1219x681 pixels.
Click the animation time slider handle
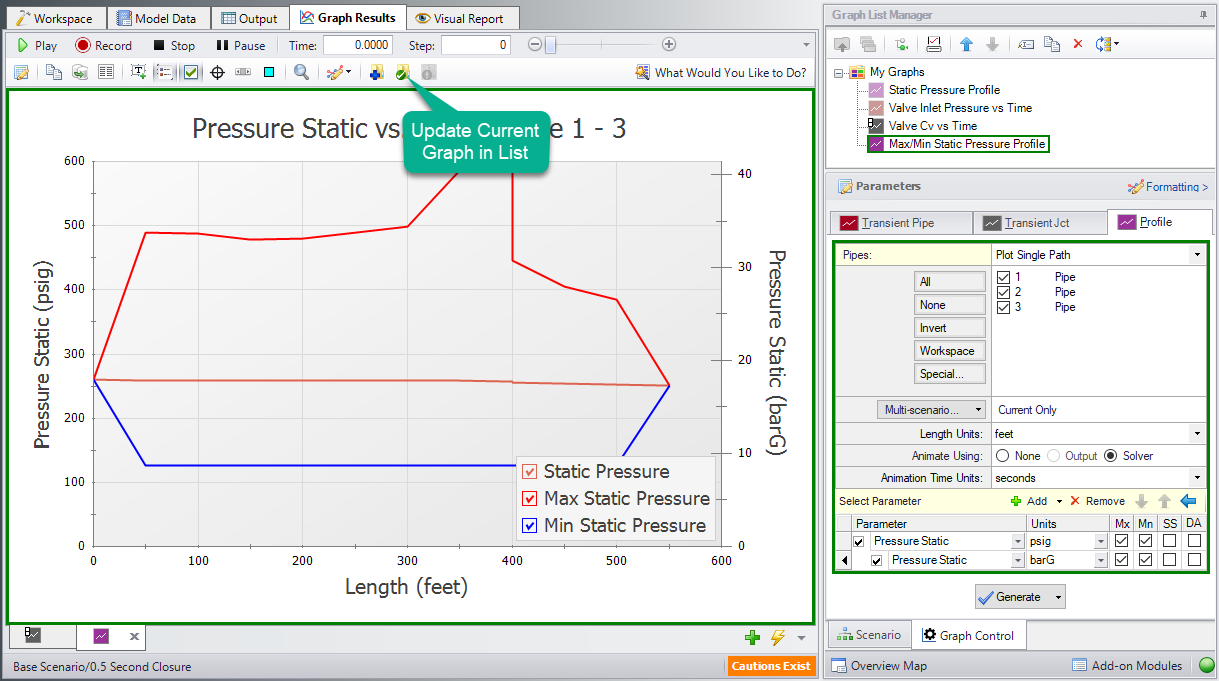(x=548, y=45)
